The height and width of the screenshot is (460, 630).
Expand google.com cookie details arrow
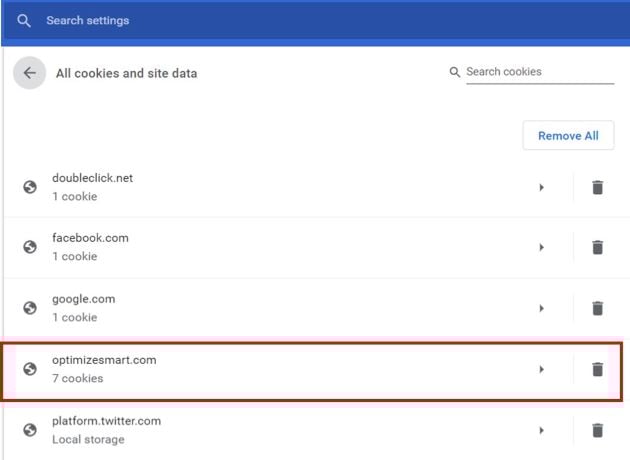coord(541,308)
